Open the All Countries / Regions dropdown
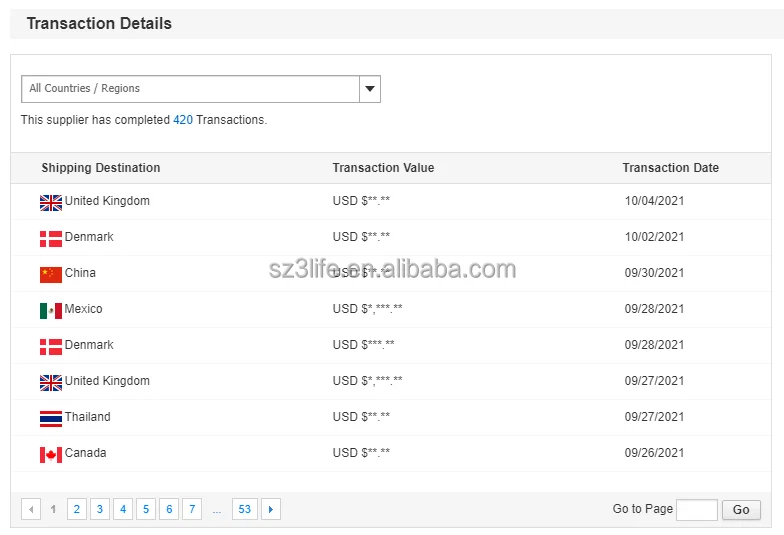The width and height of the screenshot is (784, 535). click(x=190, y=89)
